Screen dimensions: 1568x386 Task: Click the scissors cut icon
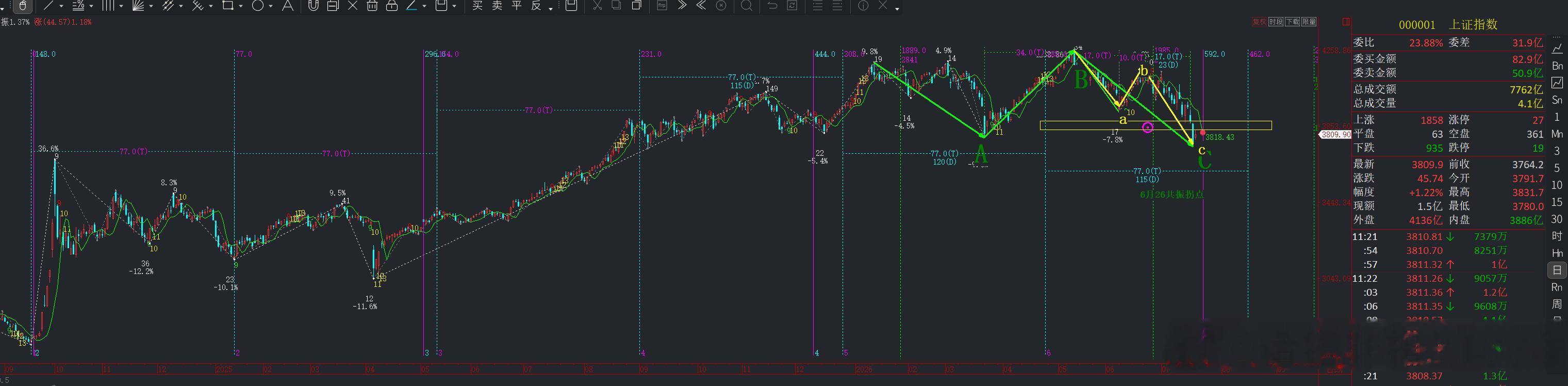(x=597, y=6)
